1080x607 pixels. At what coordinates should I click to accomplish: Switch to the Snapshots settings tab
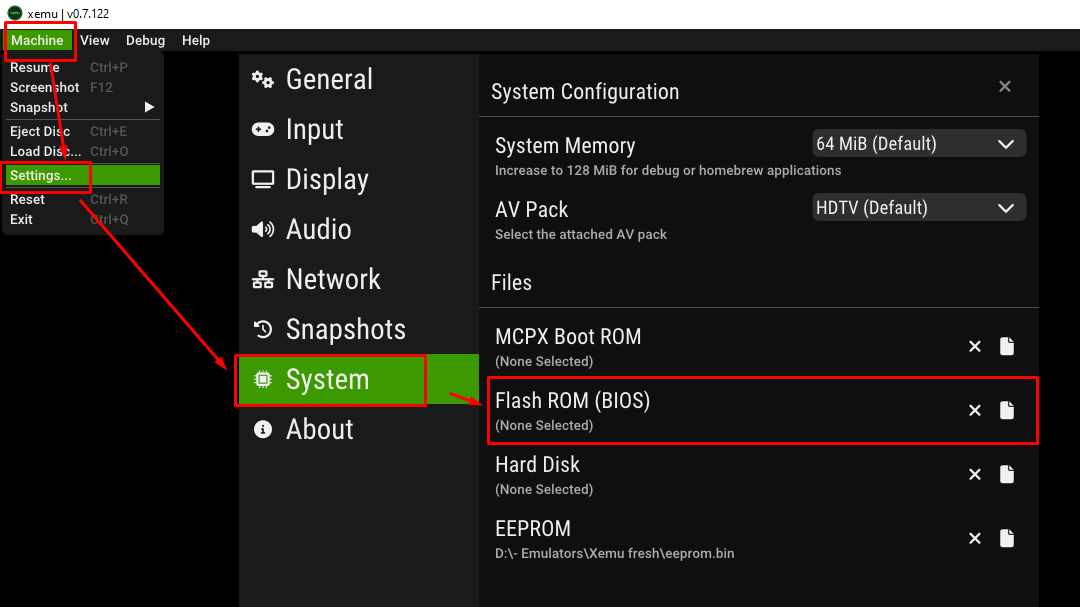(x=359, y=329)
